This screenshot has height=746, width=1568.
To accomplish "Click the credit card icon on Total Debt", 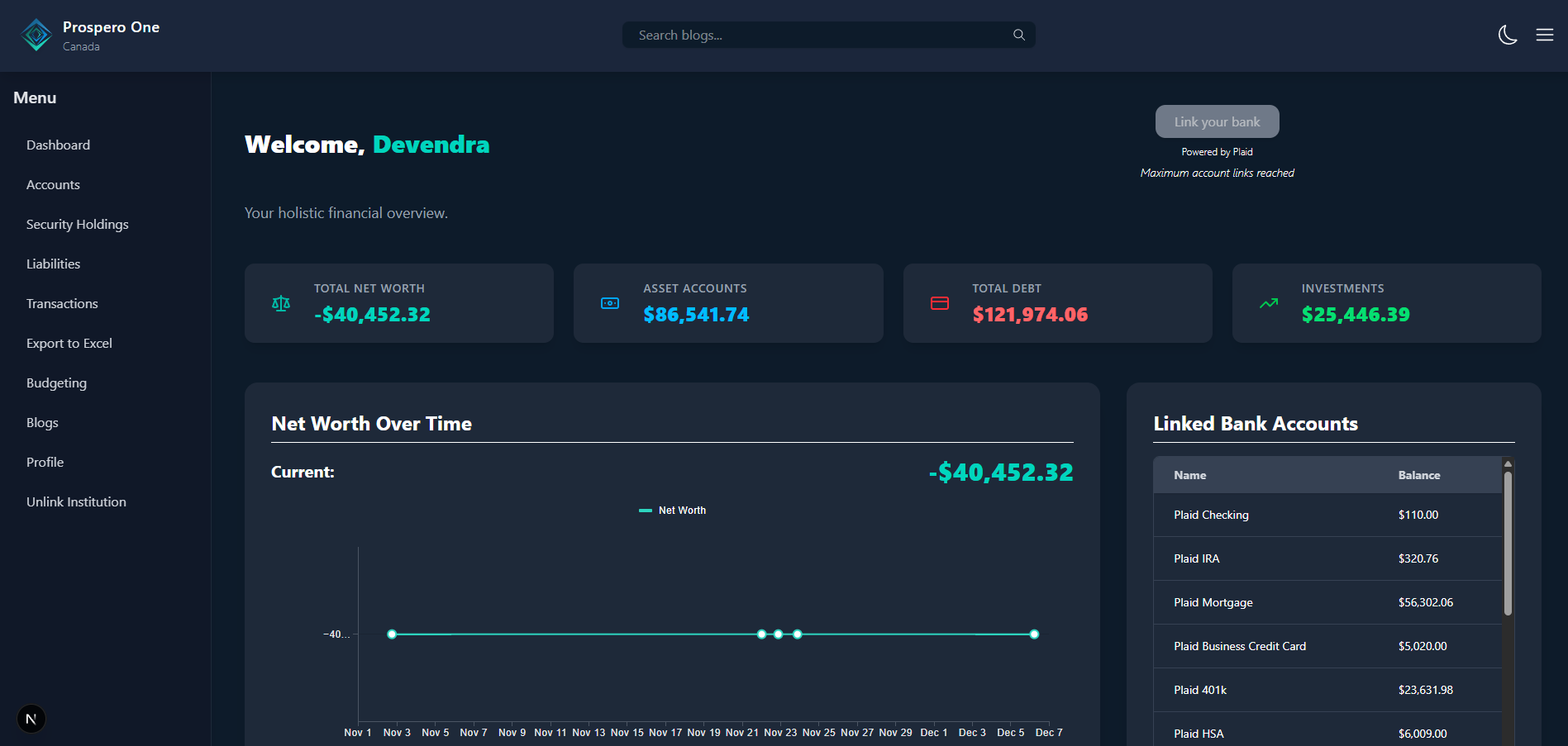I will point(940,303).
